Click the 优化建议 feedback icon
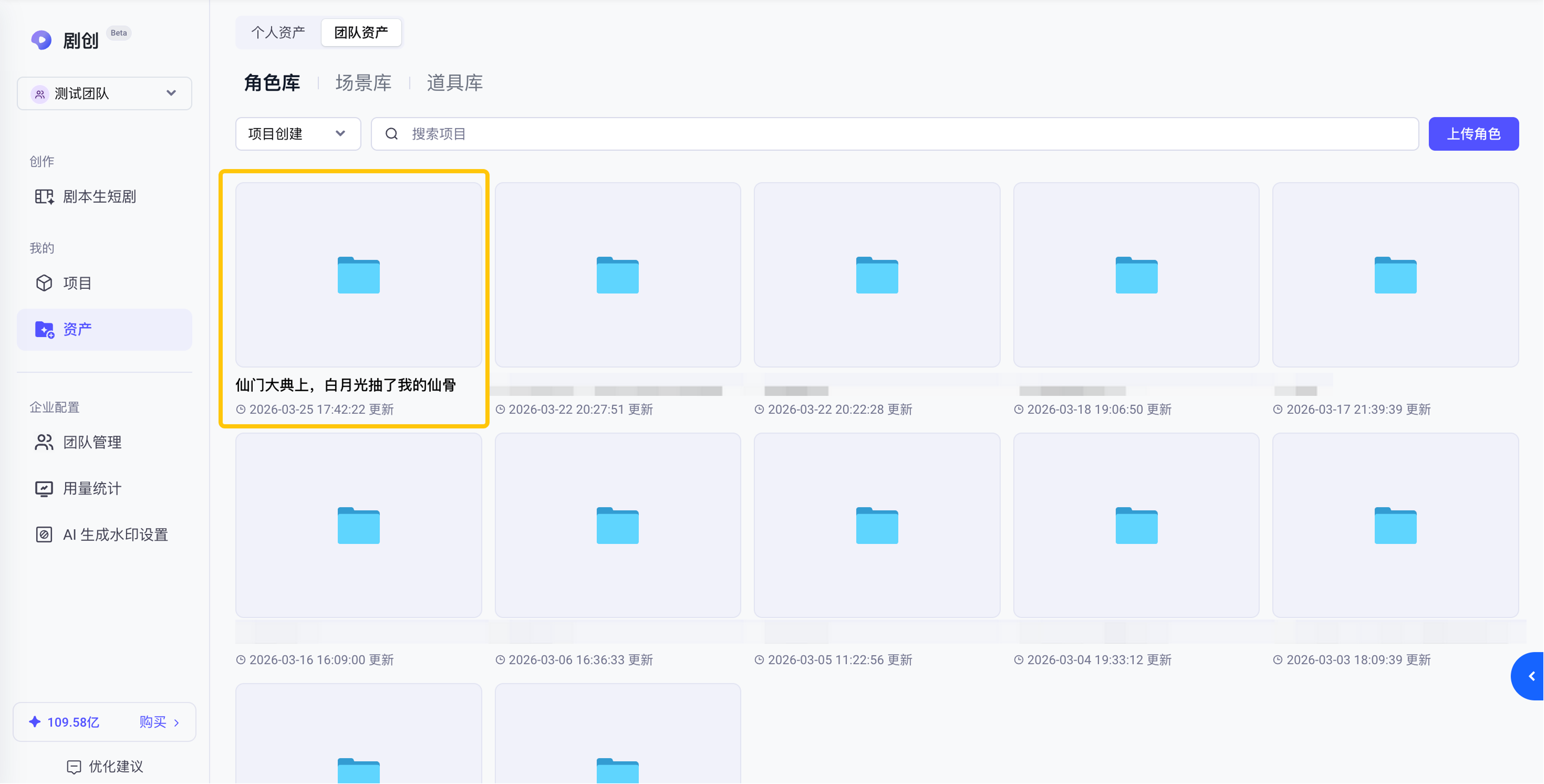Screen dimensions: 1544x784 point(74,767)
